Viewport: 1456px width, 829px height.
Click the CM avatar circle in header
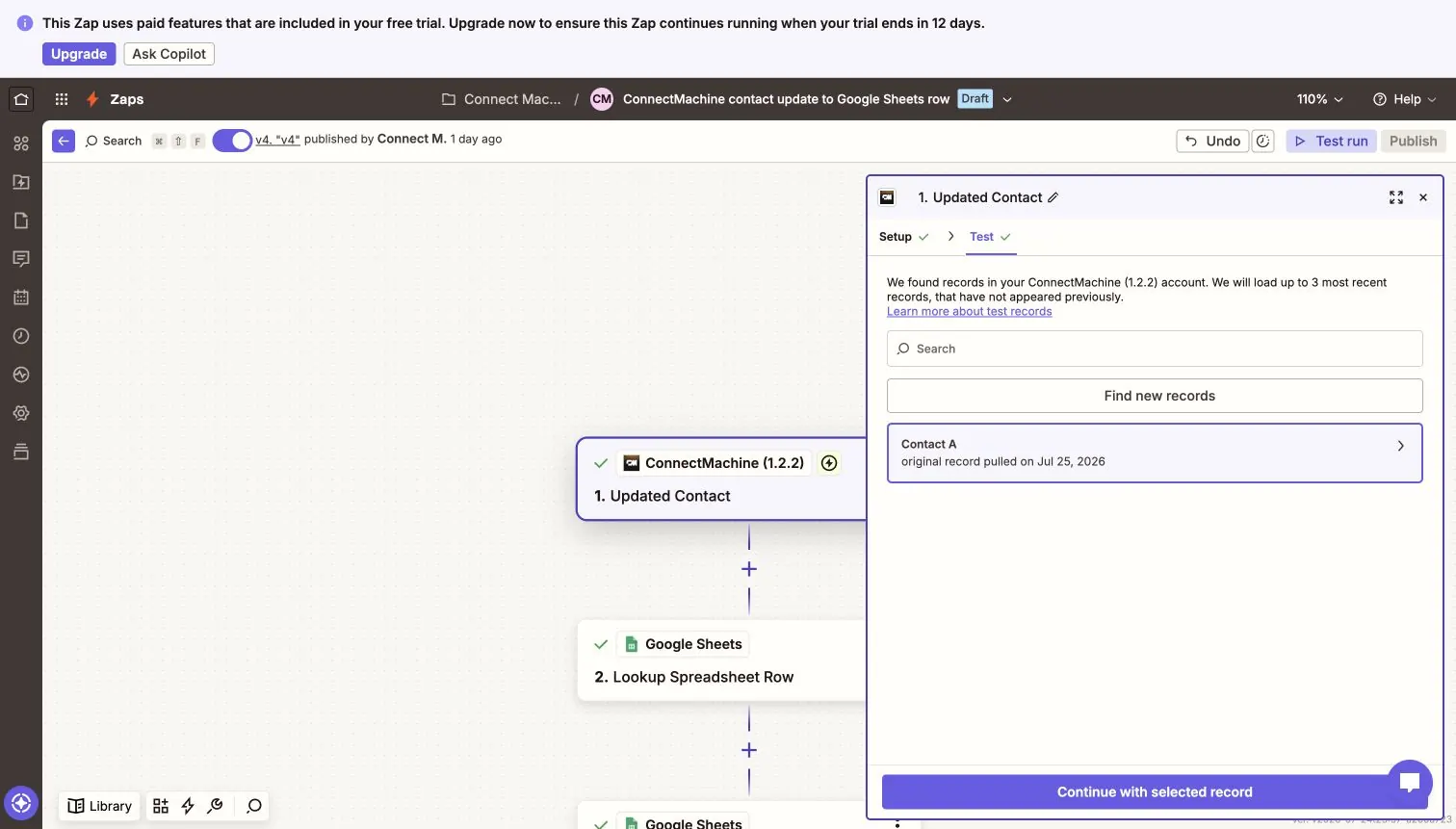(x=602, y=99)
